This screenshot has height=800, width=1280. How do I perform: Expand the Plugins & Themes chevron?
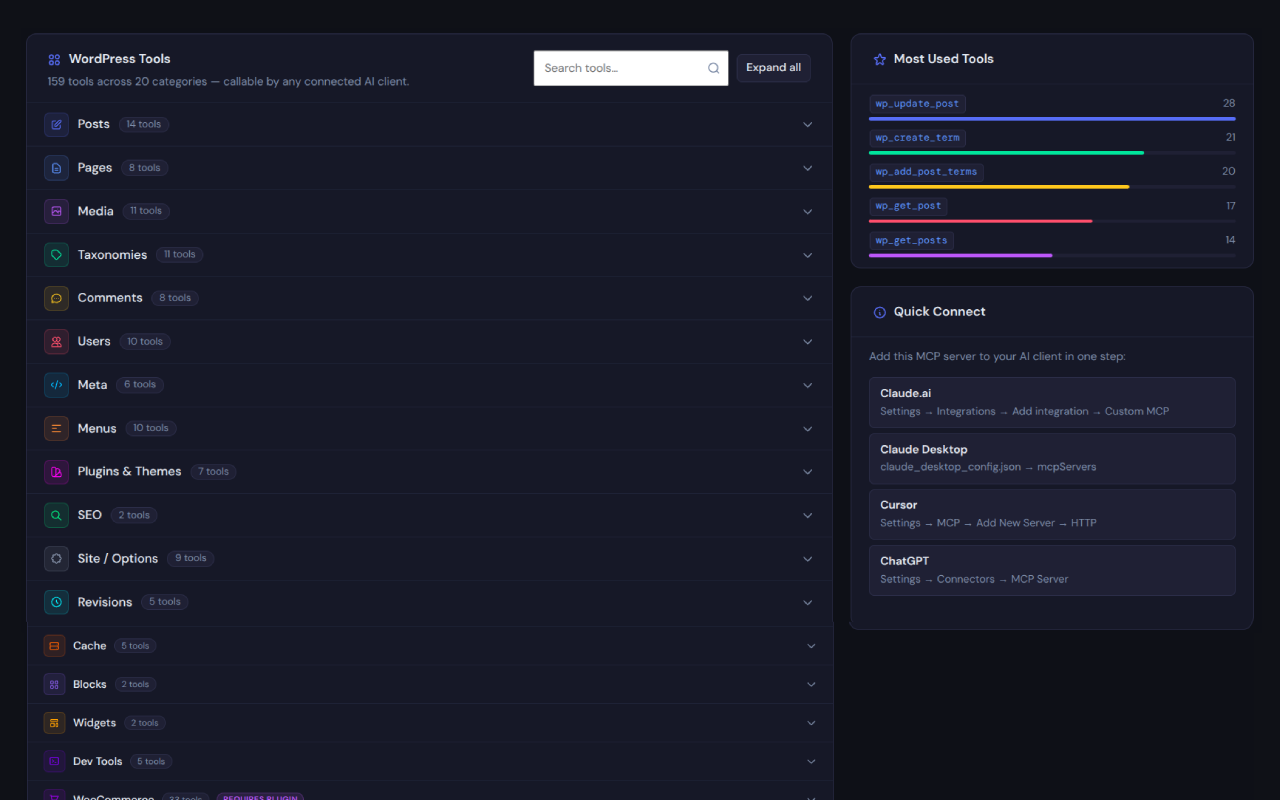[808, 472]
